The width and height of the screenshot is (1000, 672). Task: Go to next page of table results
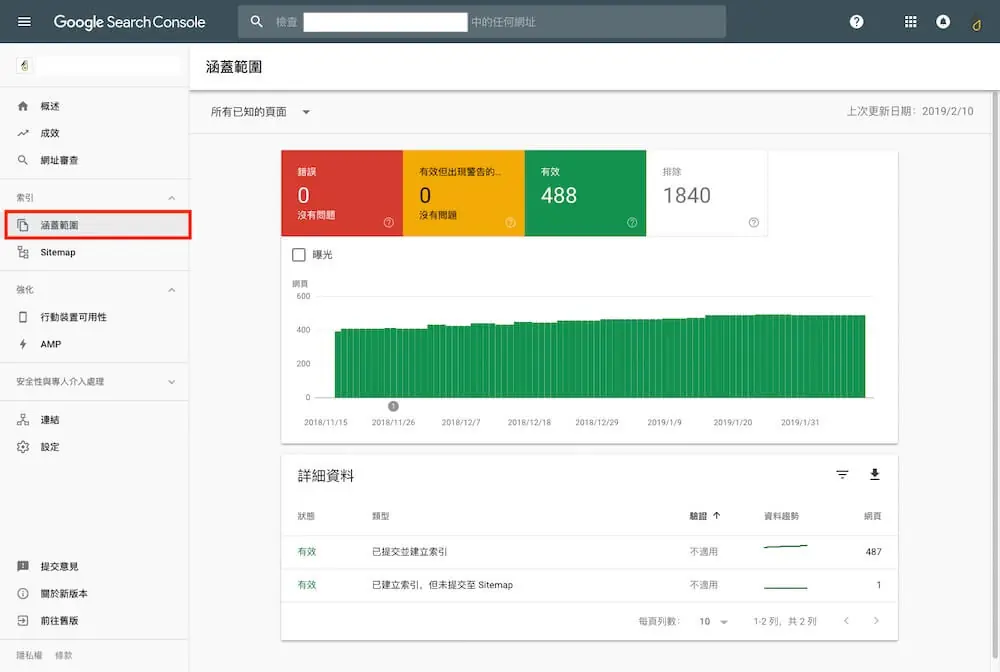(x=876, y=621)
